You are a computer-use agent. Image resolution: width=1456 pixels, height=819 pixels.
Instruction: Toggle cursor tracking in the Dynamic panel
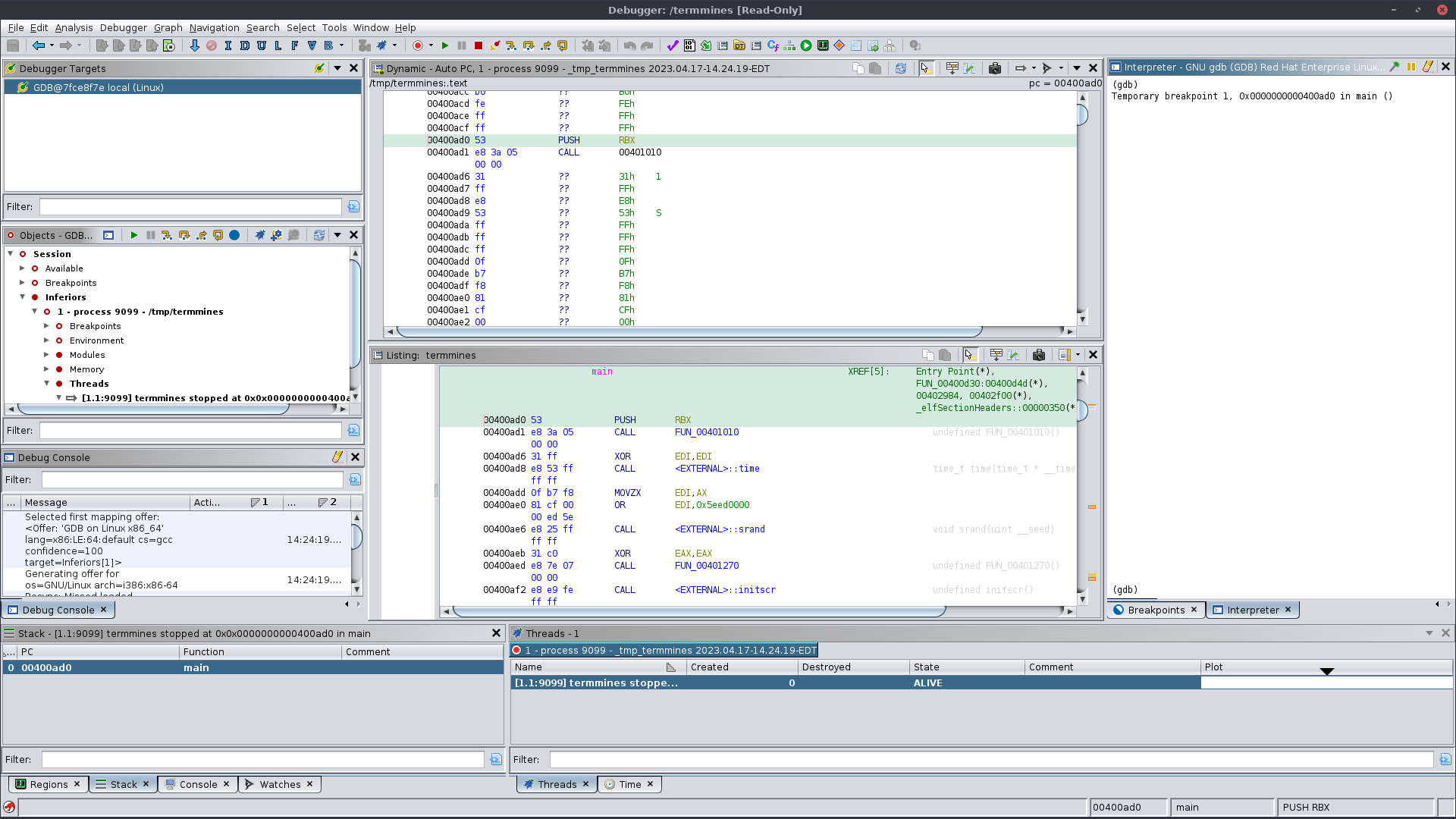[927, 67]
